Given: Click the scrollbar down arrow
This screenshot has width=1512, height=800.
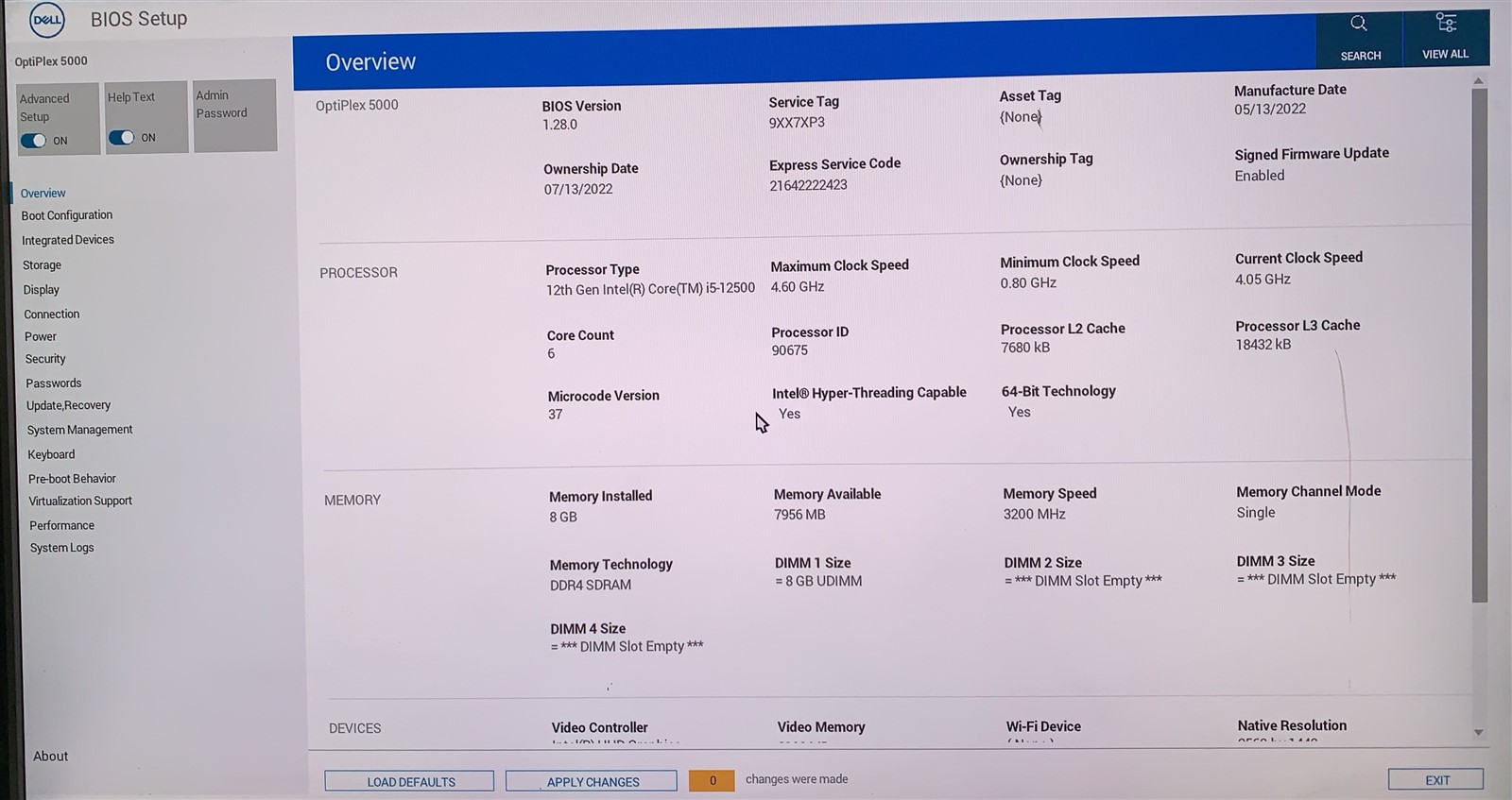Looking at the screenshot, I should [x=1479, y=732].
